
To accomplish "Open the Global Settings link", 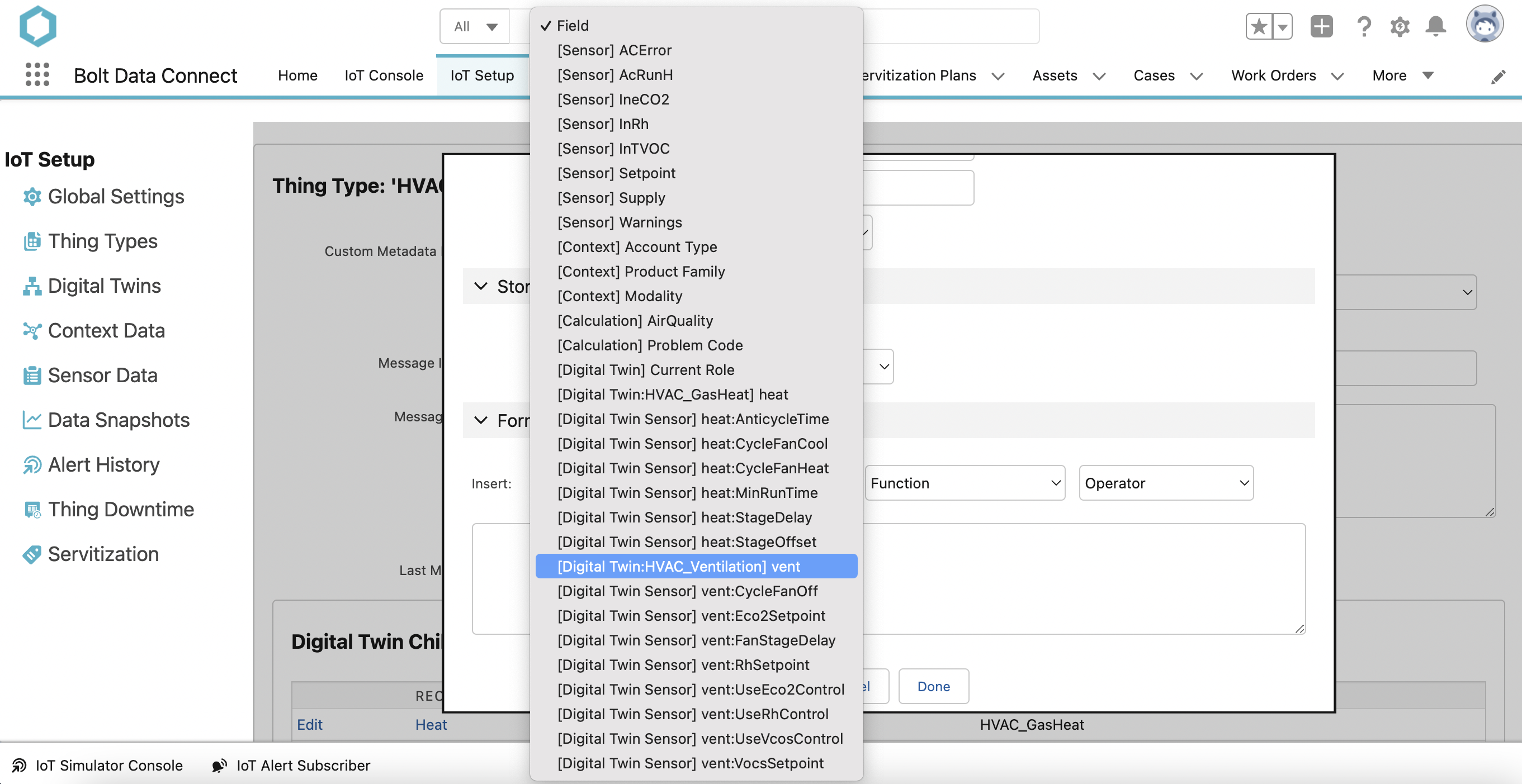I will 116,197.
